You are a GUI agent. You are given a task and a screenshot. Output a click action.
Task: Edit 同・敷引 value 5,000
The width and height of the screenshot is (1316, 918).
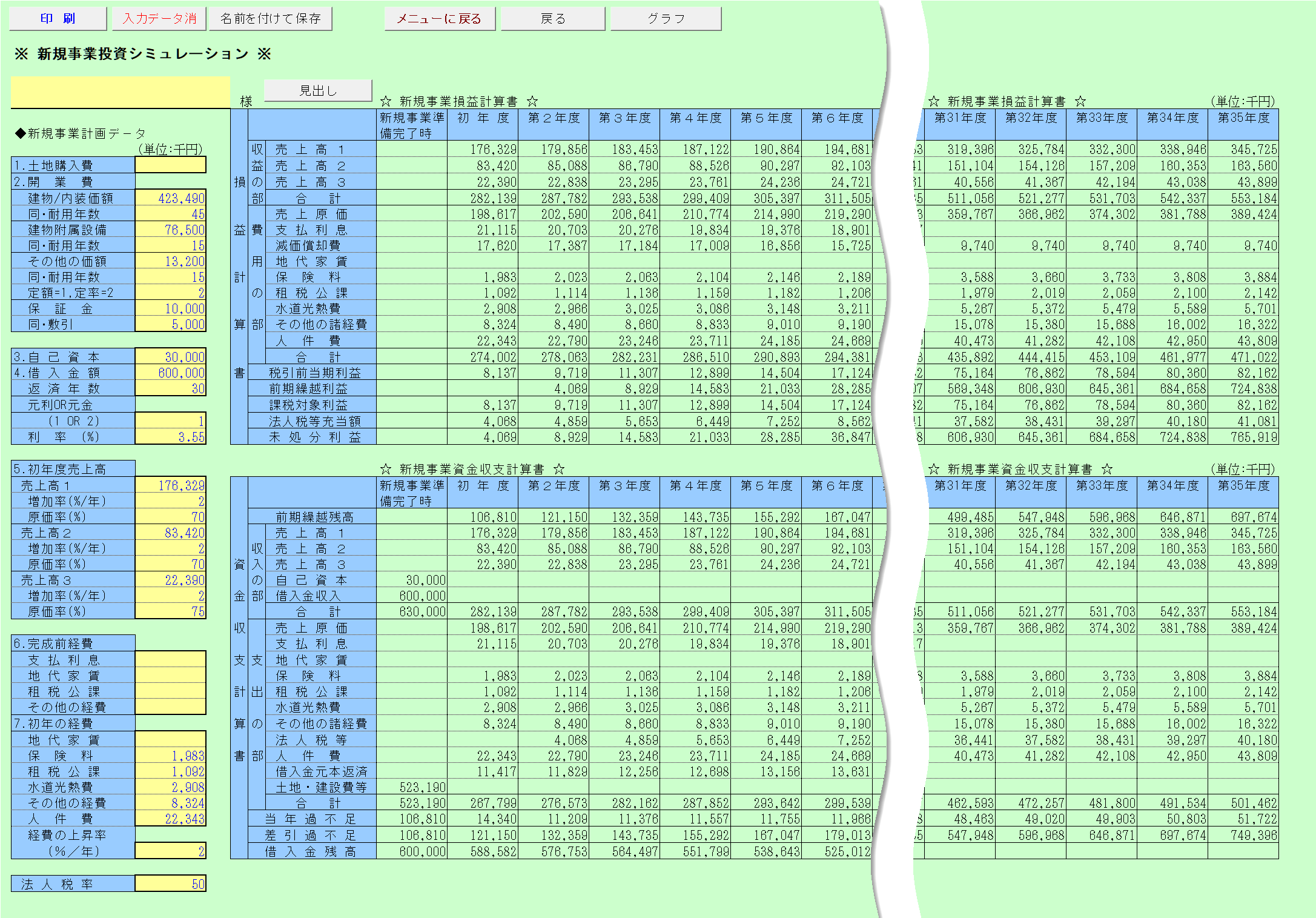(170, 324)
